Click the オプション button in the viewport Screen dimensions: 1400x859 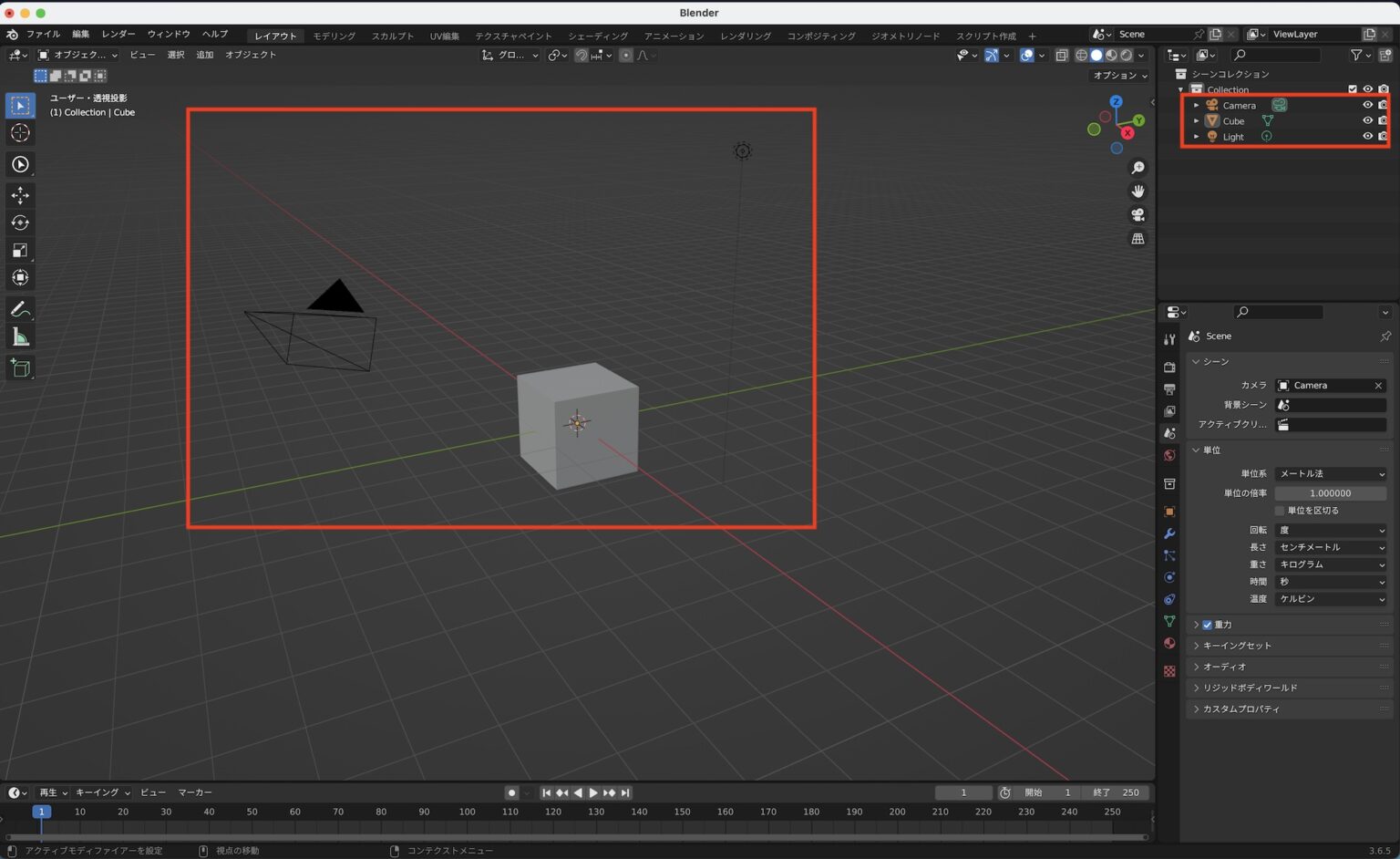(x=1120, y=75)
